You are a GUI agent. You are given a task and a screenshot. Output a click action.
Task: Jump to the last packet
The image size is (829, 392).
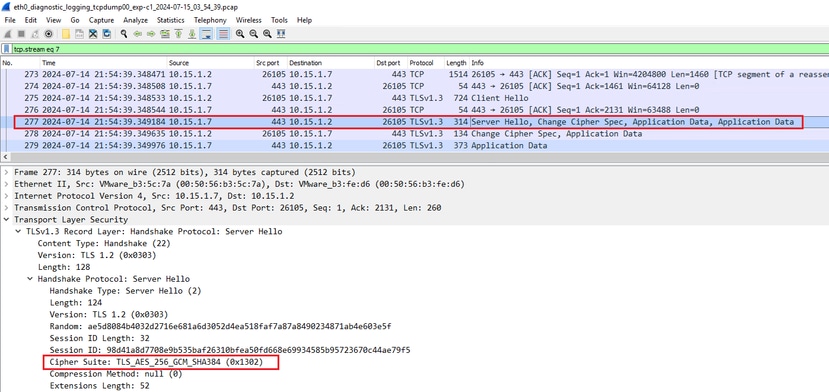pyautogui.click(x=192, y=34)
